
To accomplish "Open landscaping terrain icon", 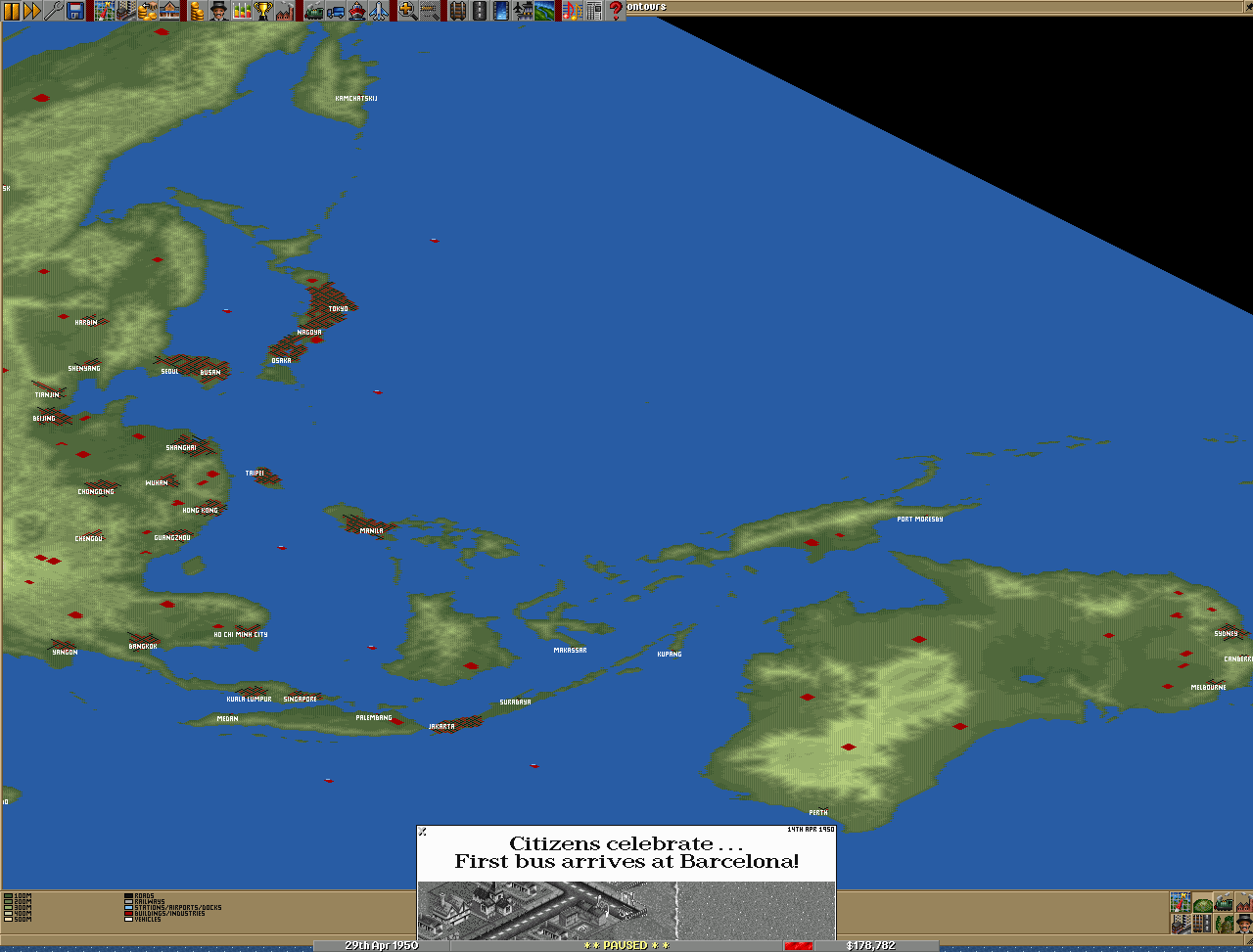I will click(x=544, y=11).
